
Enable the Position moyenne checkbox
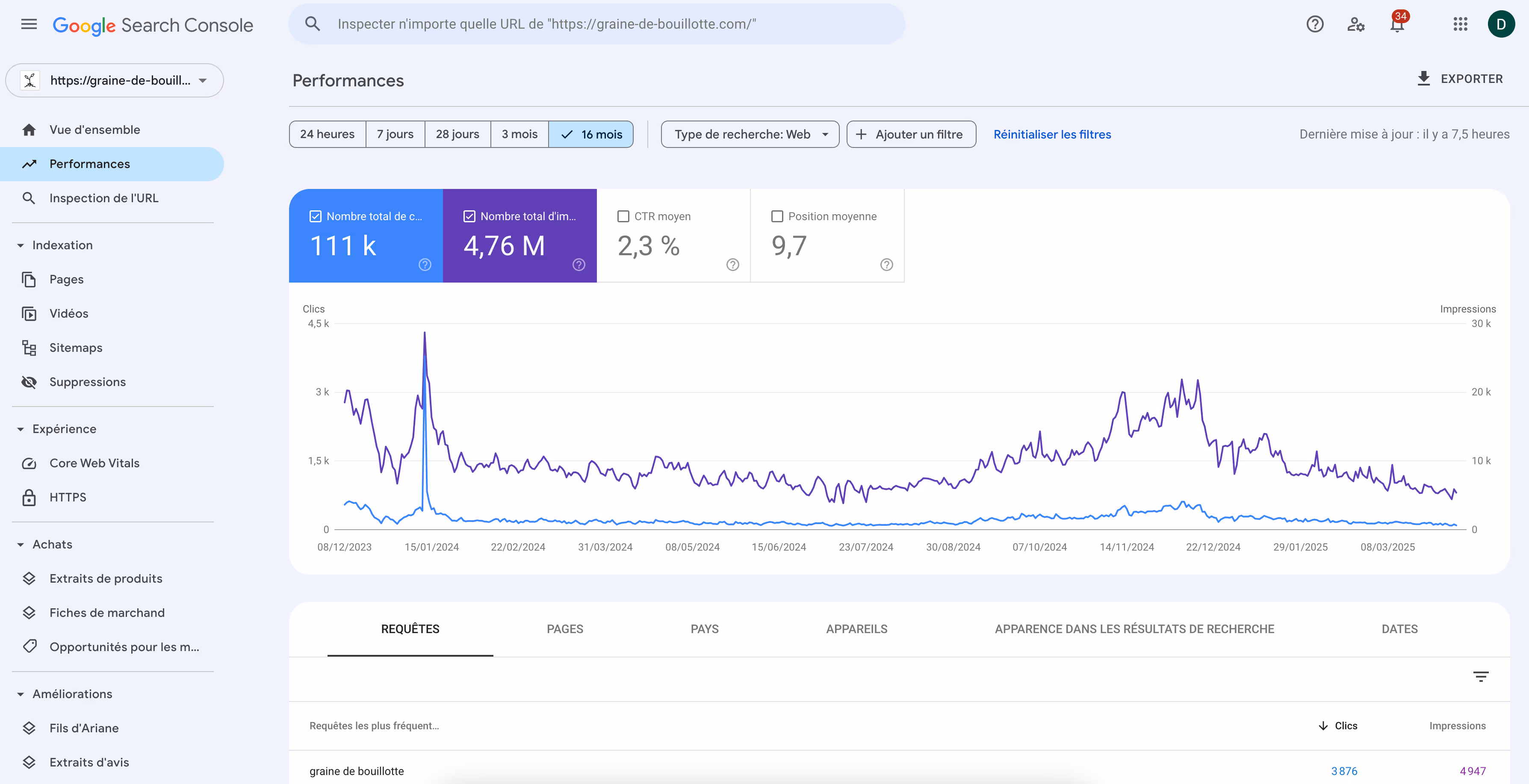pyautogui.click(x=777, y=217)
